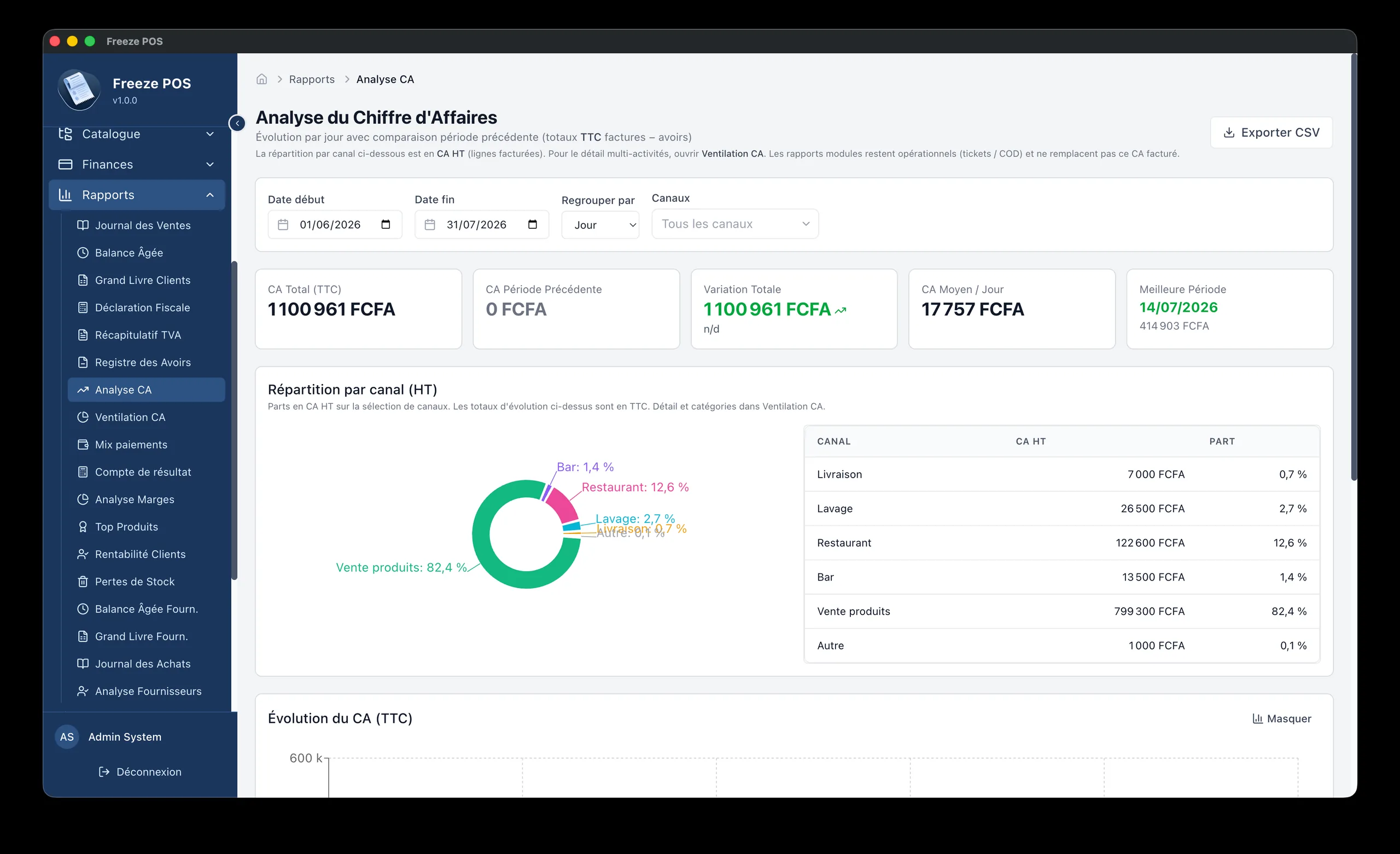This screenshot has width=1400, height=854.
Task: Click the Date début input field
Action: [x=335, y=224]
